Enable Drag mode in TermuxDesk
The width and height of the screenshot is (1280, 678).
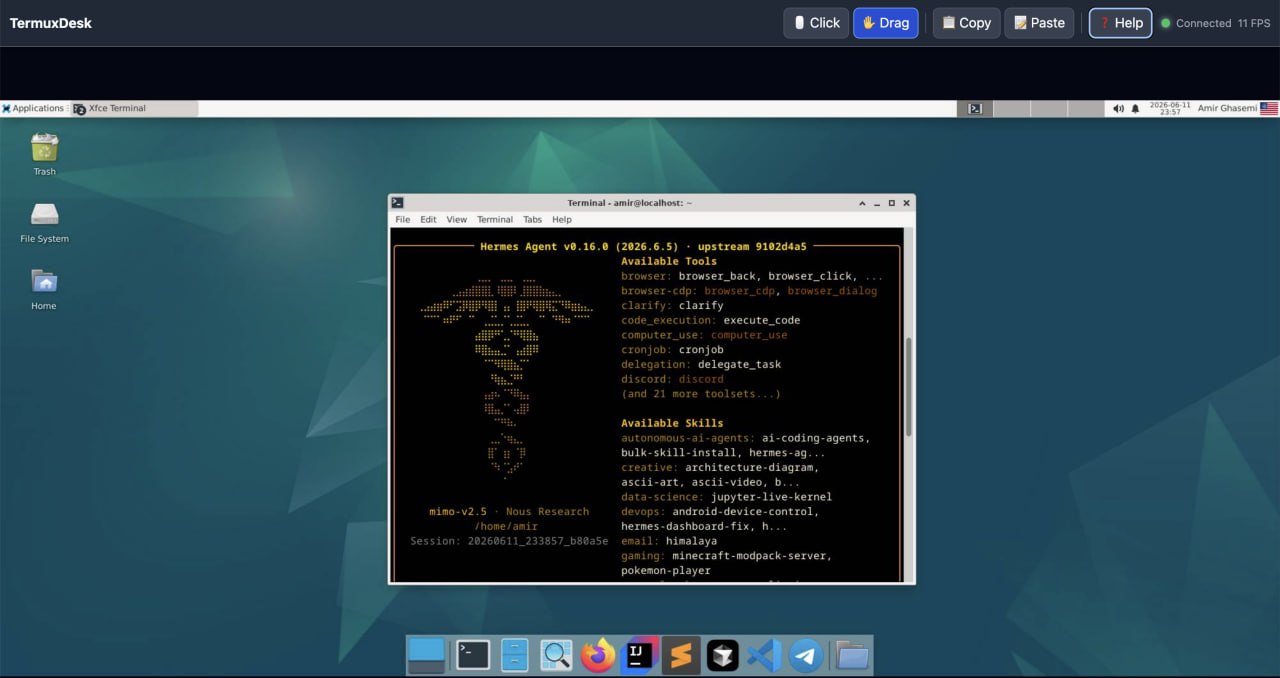click(x=885, y=23)
